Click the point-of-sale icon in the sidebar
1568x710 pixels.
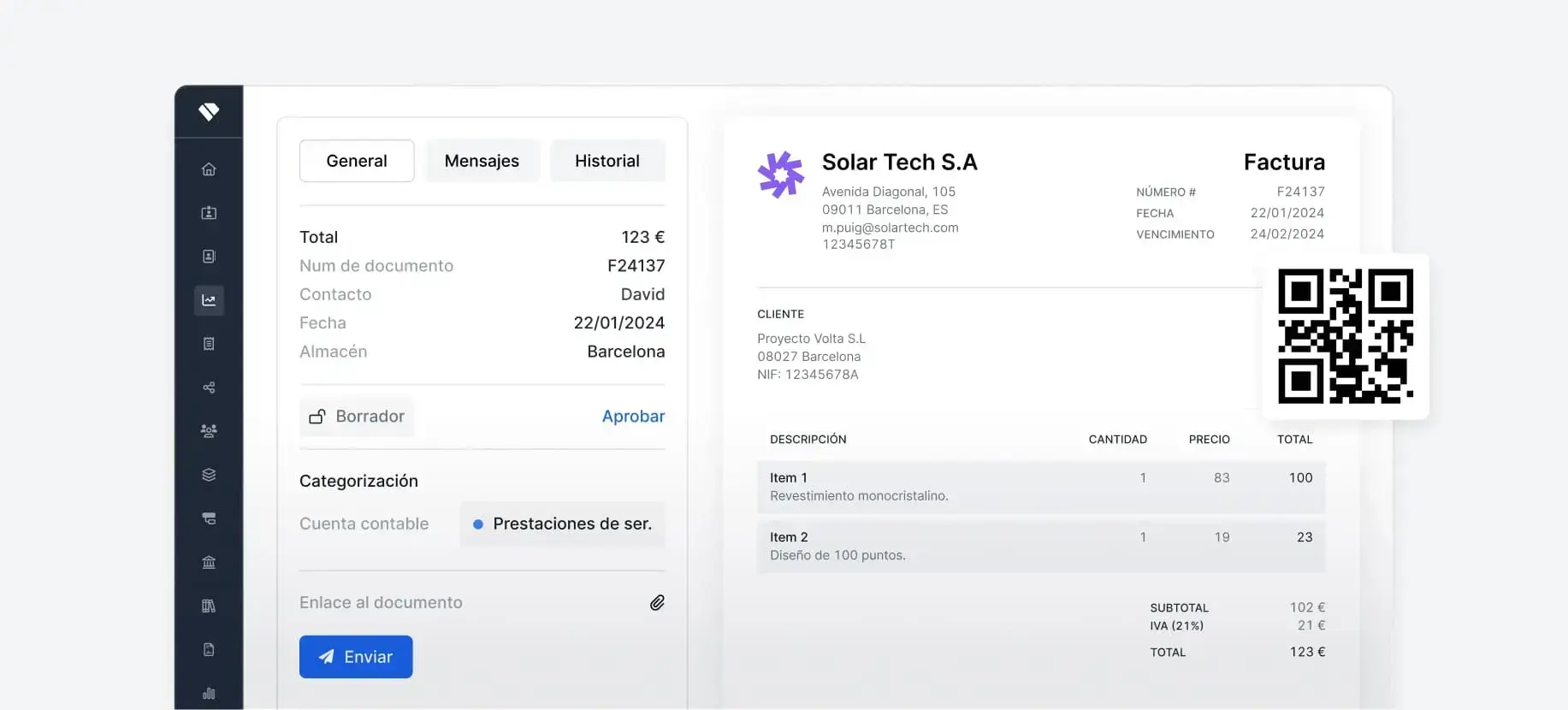209,518
